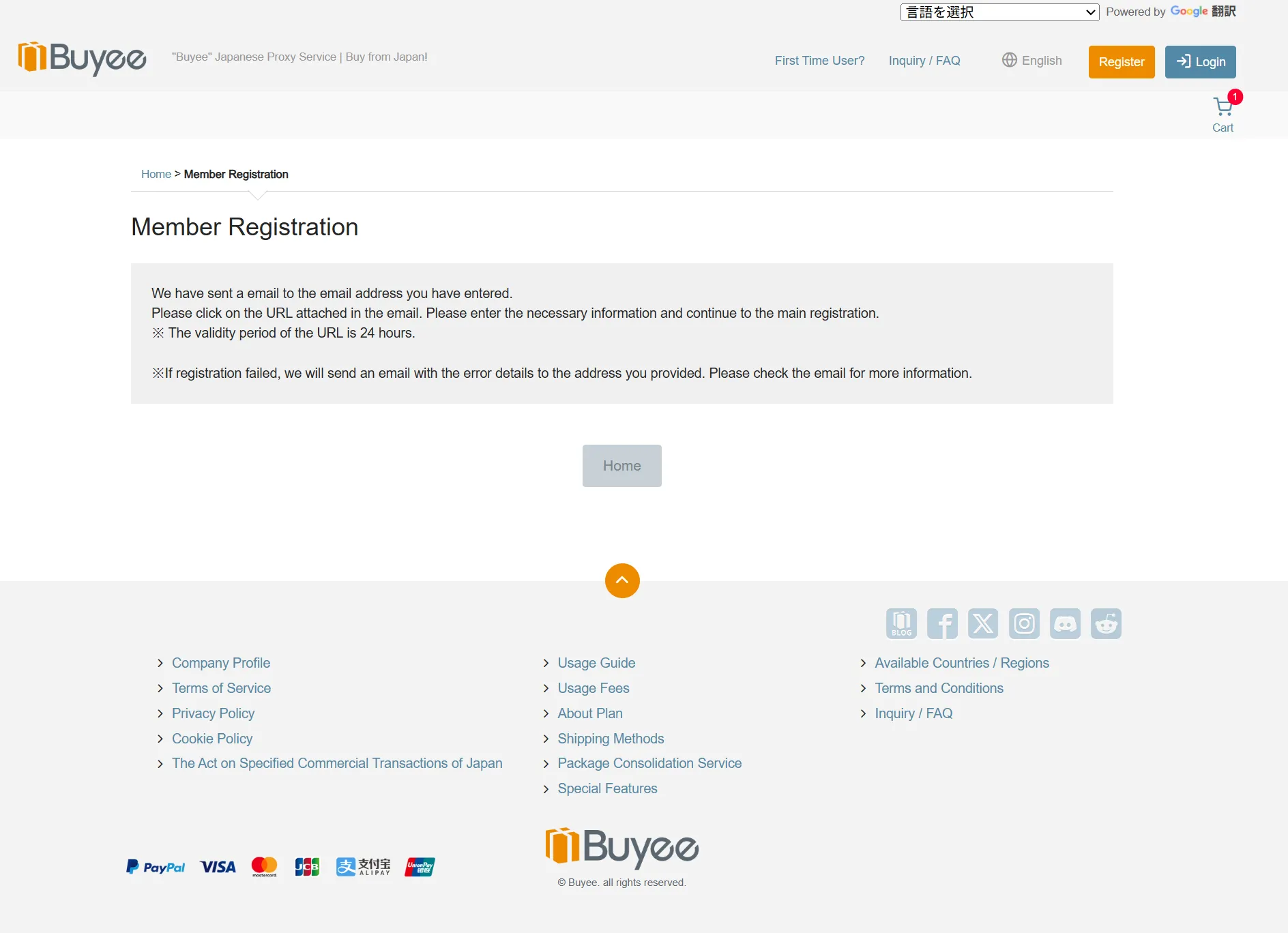Viewport: 1288px width, 933px height.
Task: Open the X (Twitter) social icon
Action: 983,623
